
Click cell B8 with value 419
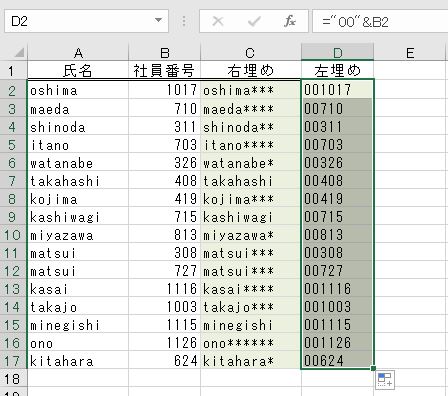click(164, 198)
